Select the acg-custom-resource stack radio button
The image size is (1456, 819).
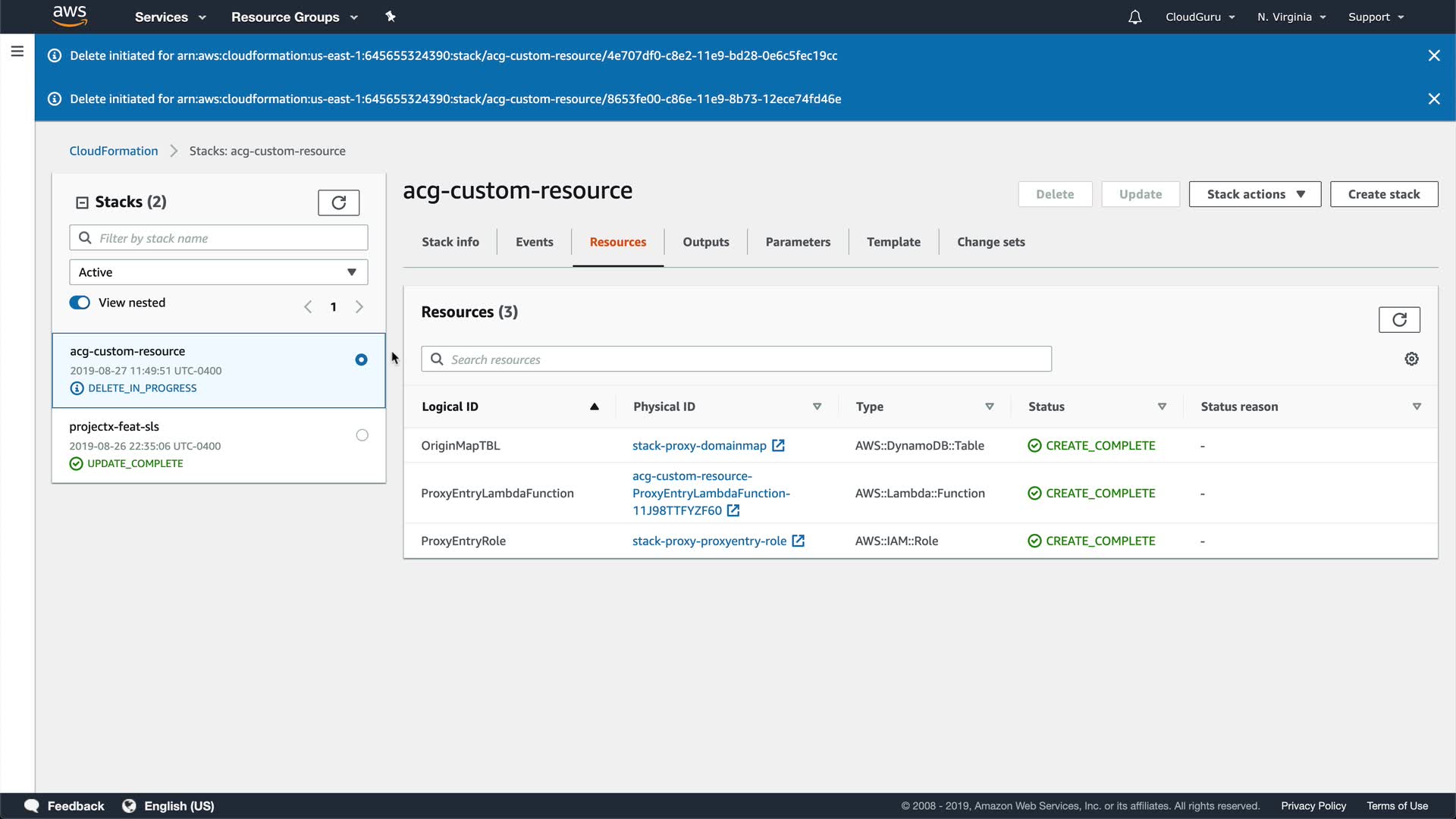point(361,359)
